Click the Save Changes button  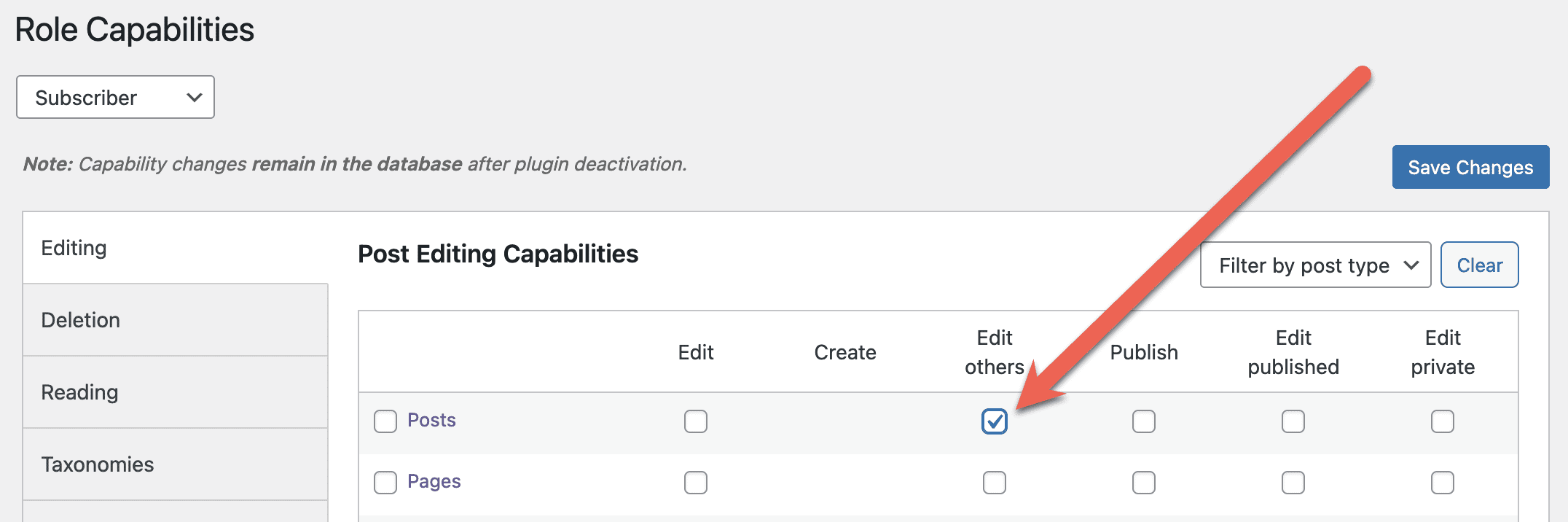point(1470,167)
